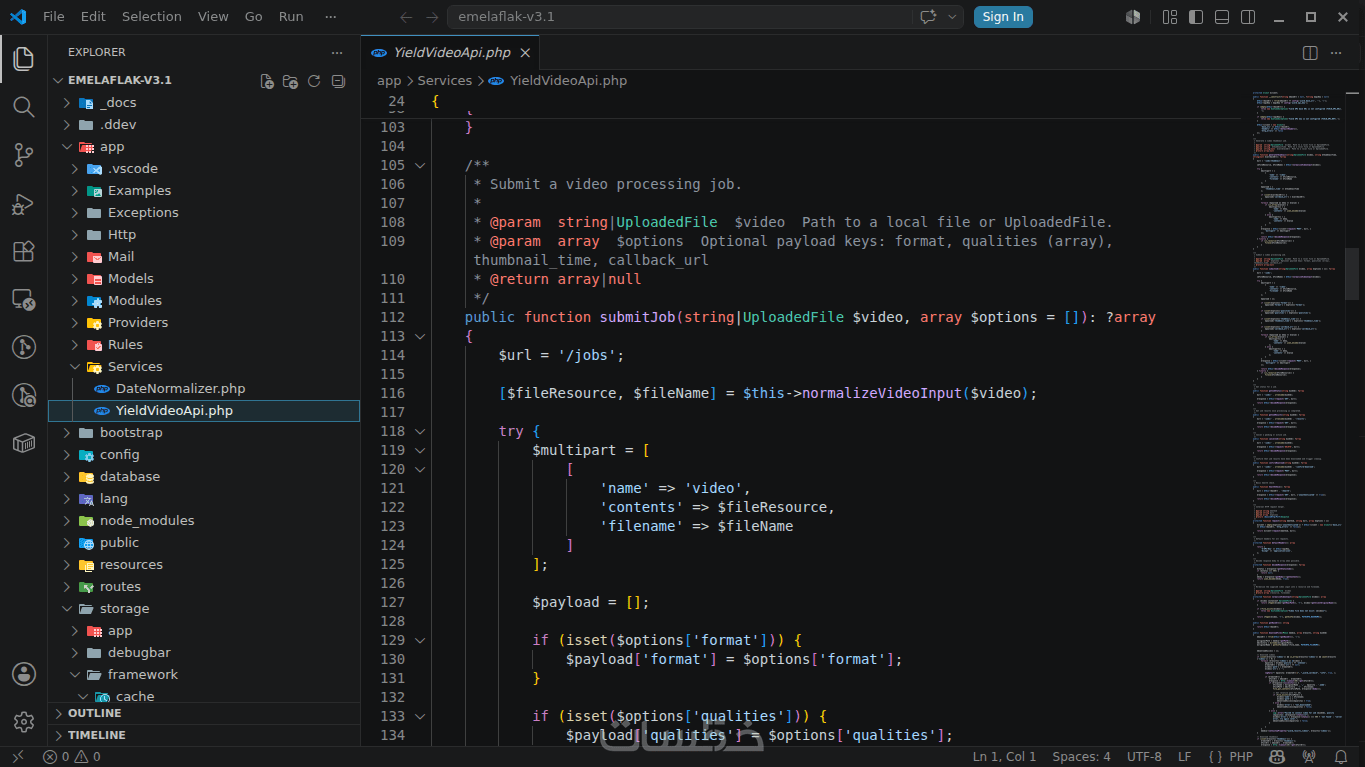Viewport: 1365px width, 767px height.
Task: Fold the try block at line 118
Action: [420, 431]
